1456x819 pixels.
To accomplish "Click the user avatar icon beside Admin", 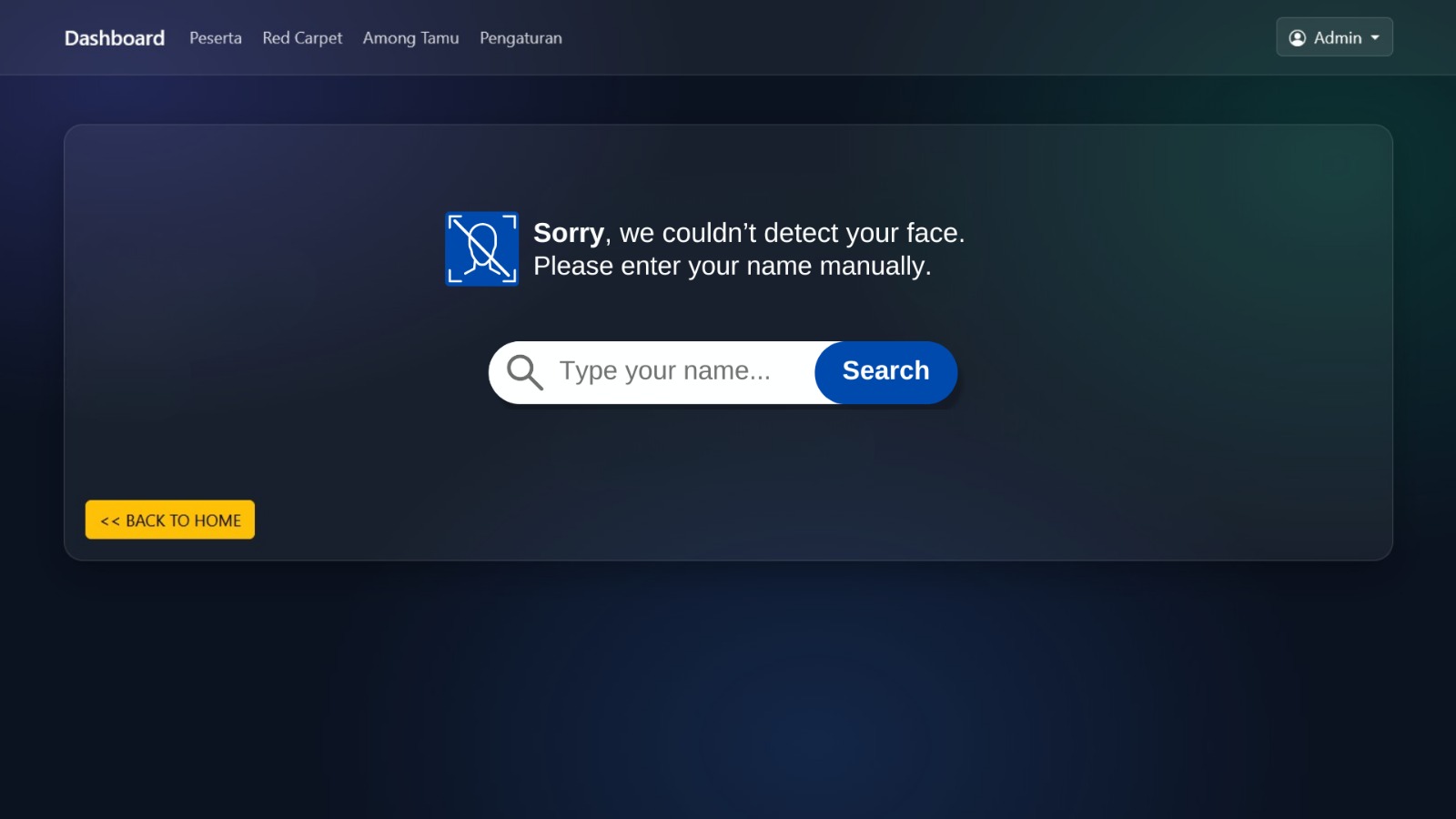I will (1298, 37).
